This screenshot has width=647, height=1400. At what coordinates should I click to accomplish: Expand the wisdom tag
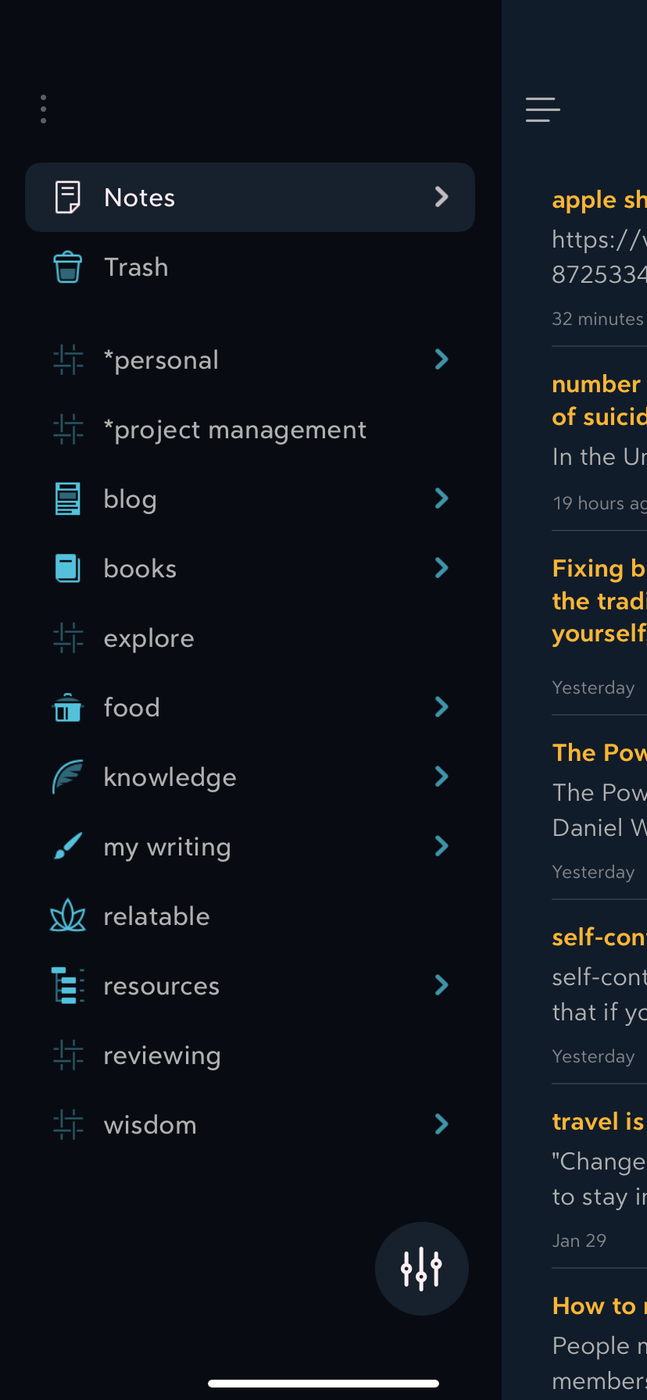(441, 1124)
